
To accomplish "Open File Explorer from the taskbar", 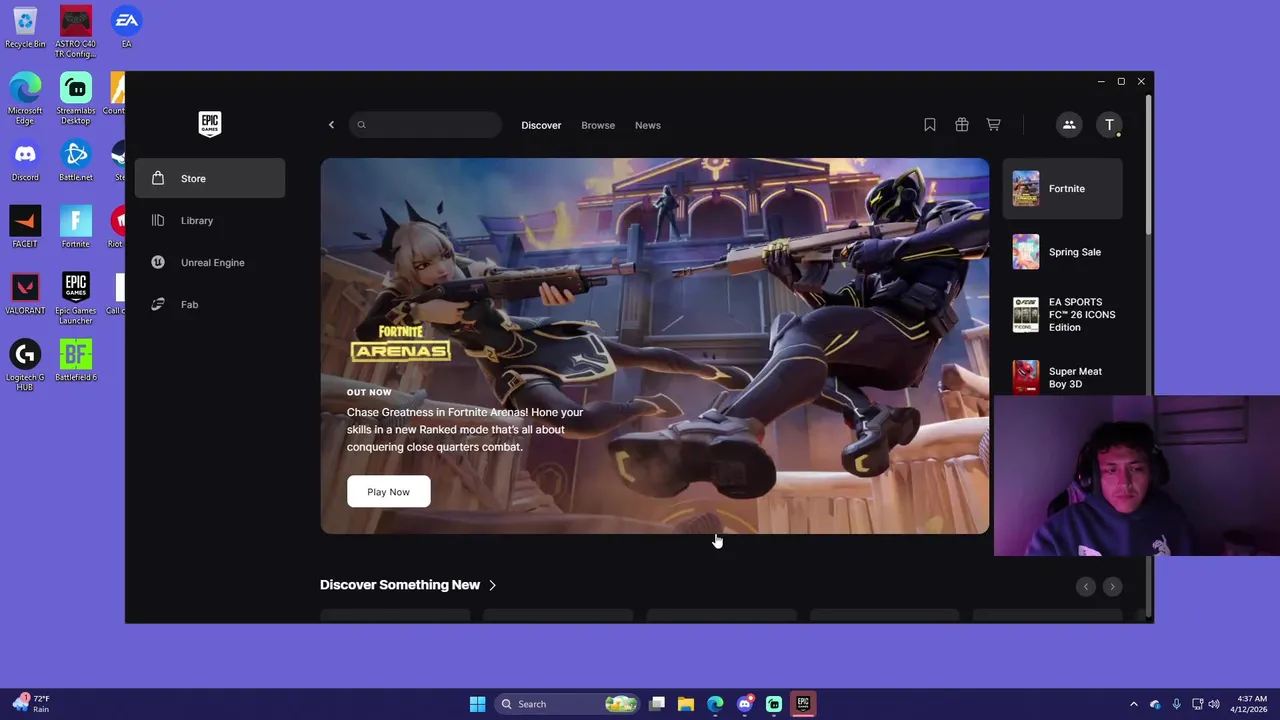I will (686, 704).
